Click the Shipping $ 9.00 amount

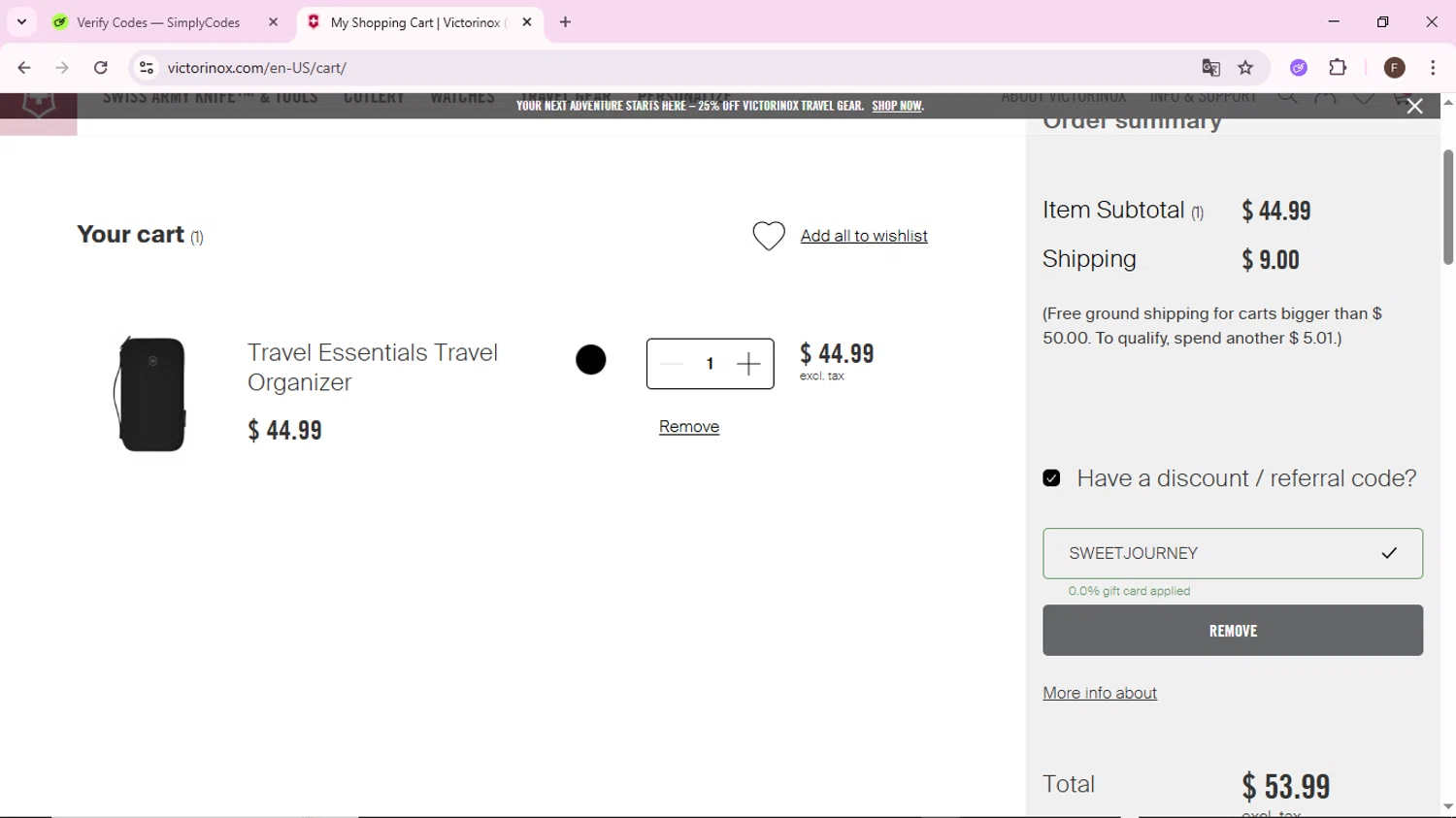[1271, 260]
